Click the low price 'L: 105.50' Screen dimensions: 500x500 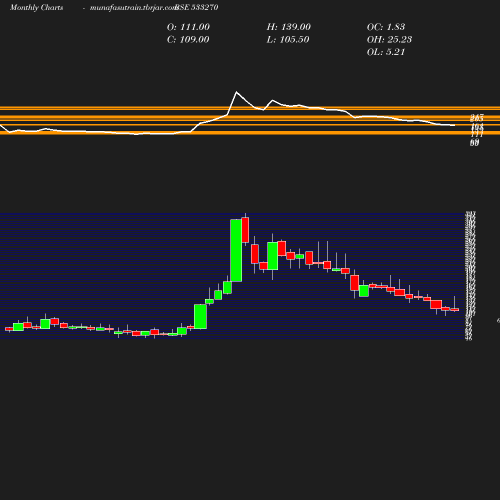point(288,40)
